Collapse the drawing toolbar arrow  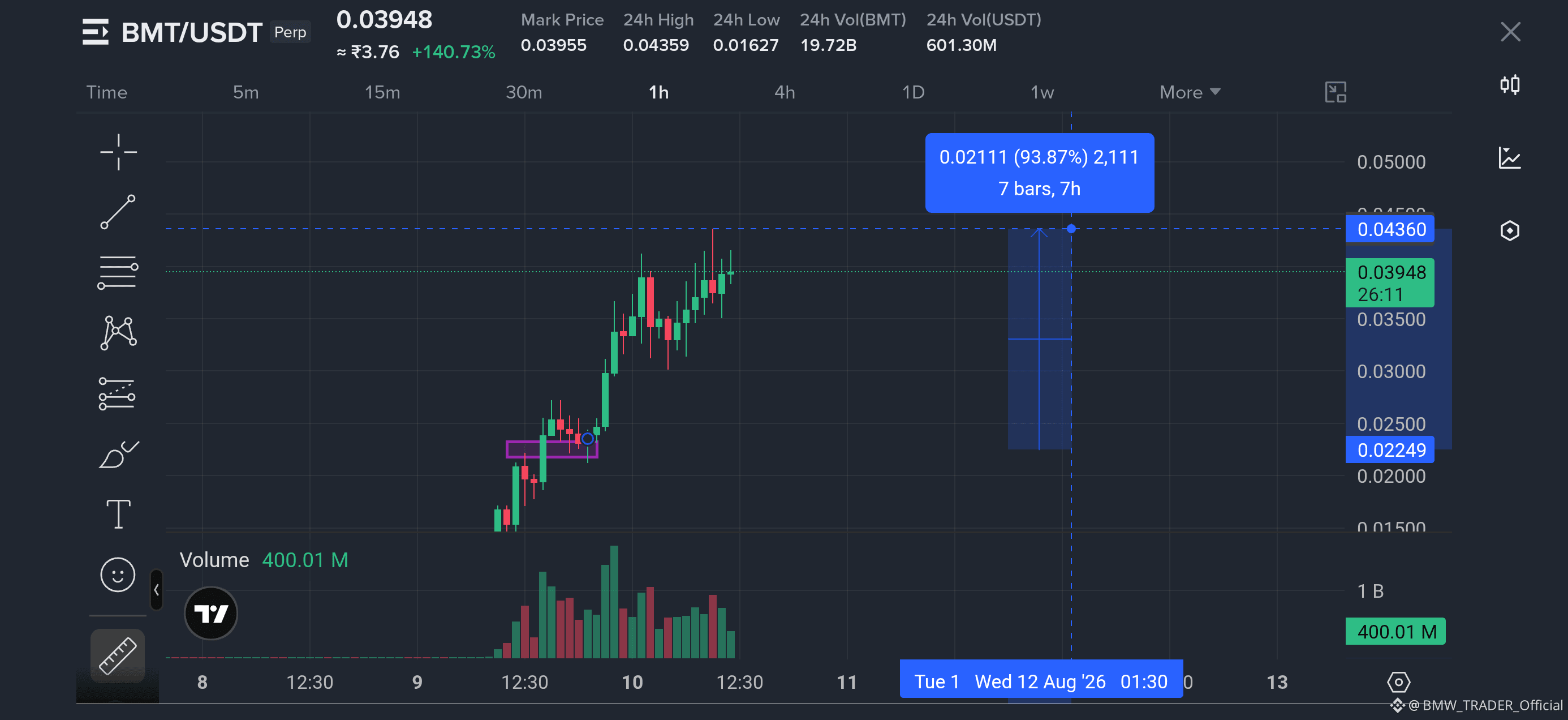[157, 590]
